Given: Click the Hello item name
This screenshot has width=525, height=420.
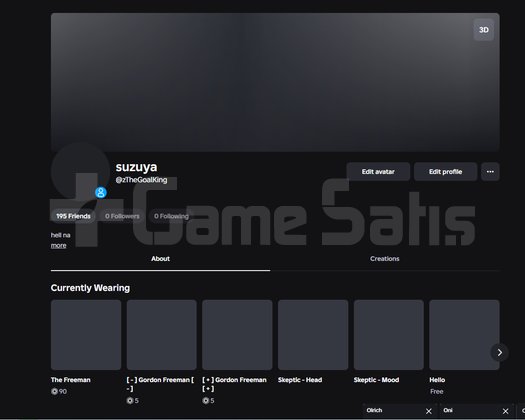Looking at the screenshot, I should point(437,380).
